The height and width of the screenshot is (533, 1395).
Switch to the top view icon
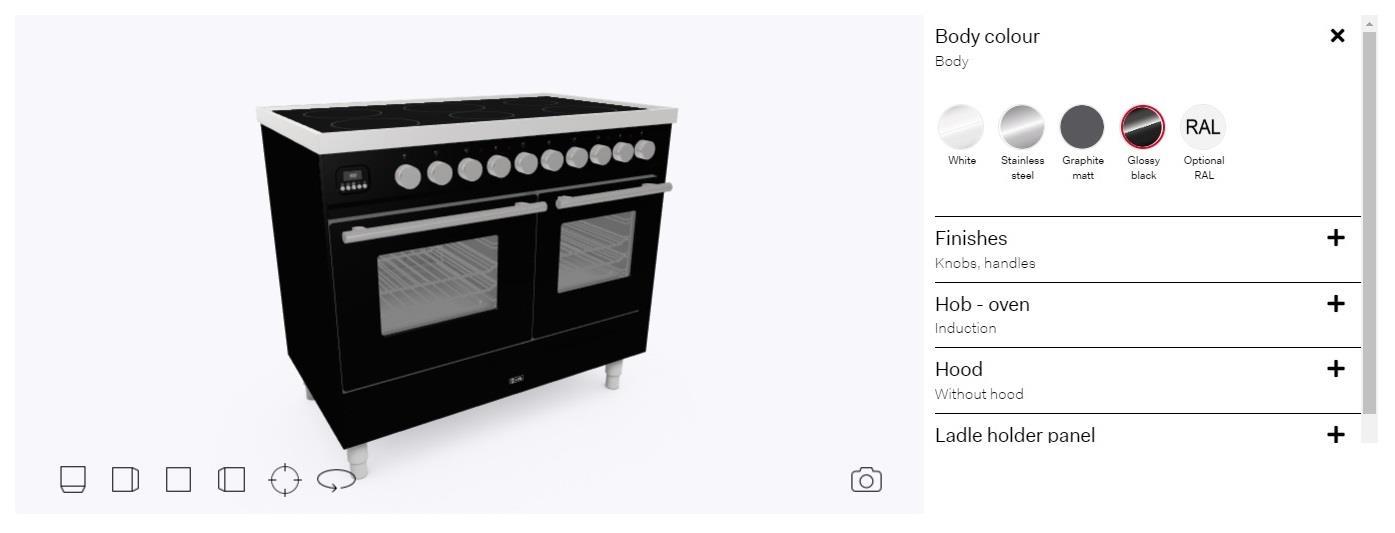(73, 480)
